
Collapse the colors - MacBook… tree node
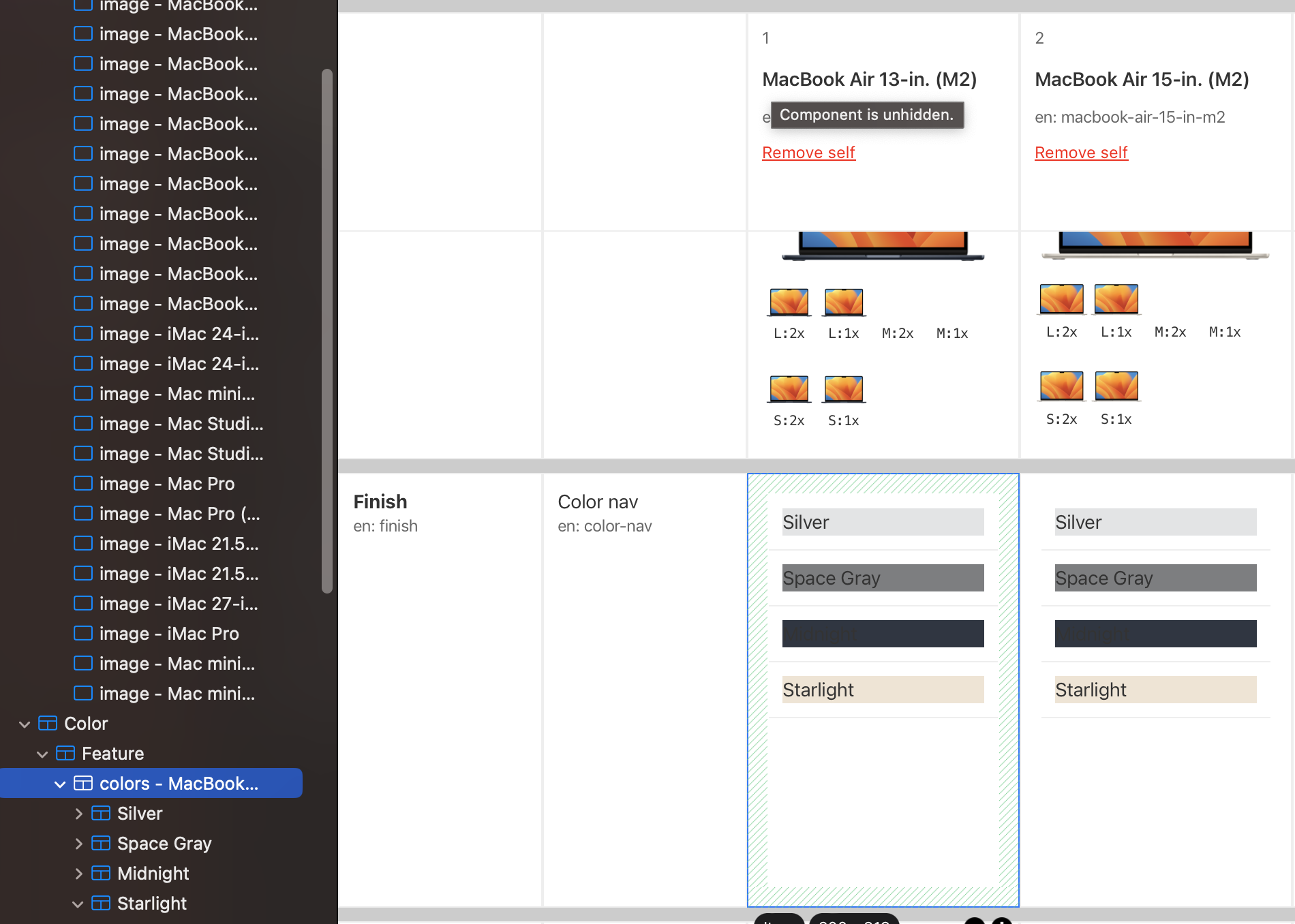pyautogui.click(x=60, y=784)
